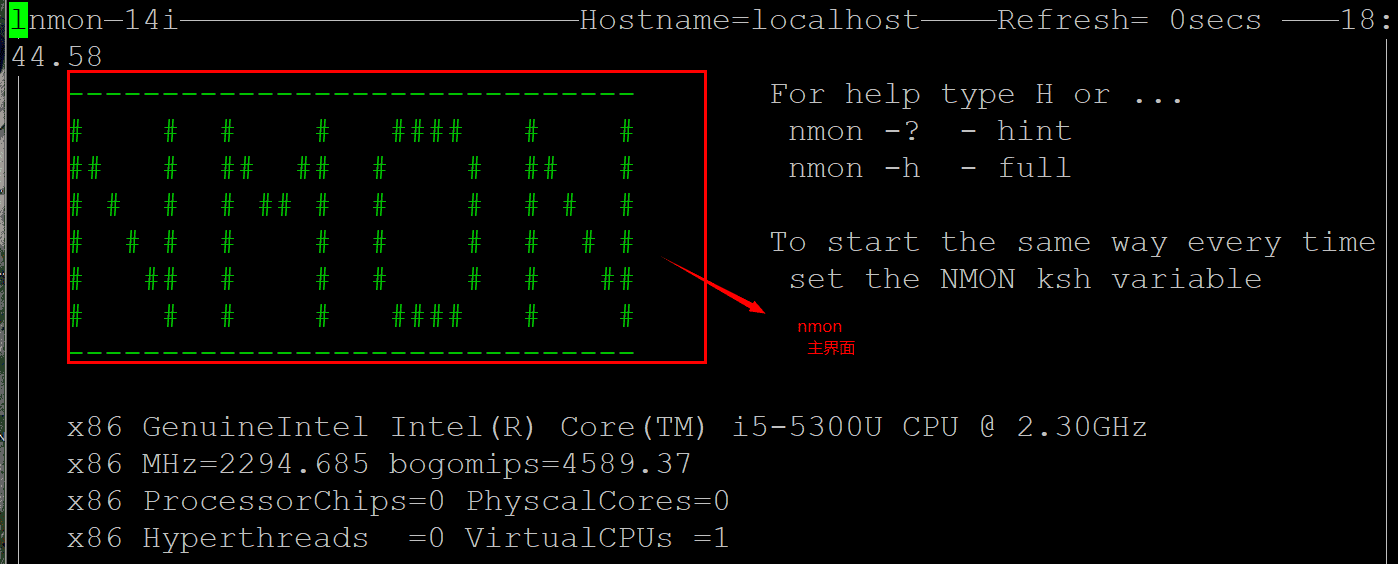Click the red "nmon" annotation label
Screen dimensions: 1399x564
(819, 327)
